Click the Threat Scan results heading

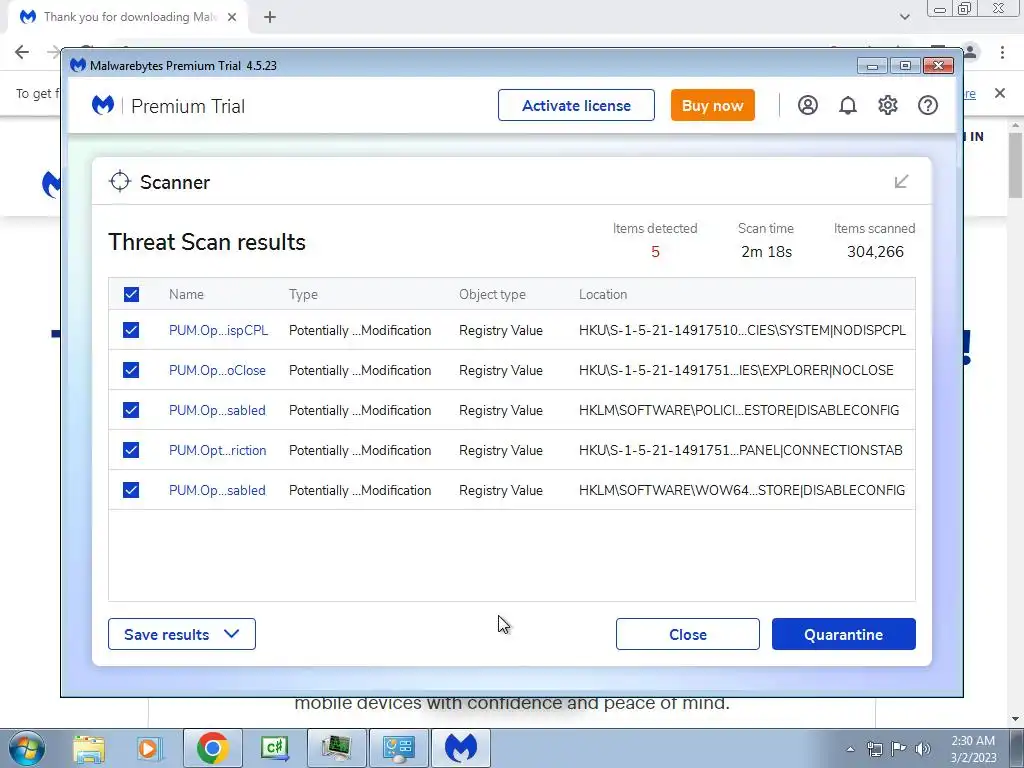click(x=207, y=242)
